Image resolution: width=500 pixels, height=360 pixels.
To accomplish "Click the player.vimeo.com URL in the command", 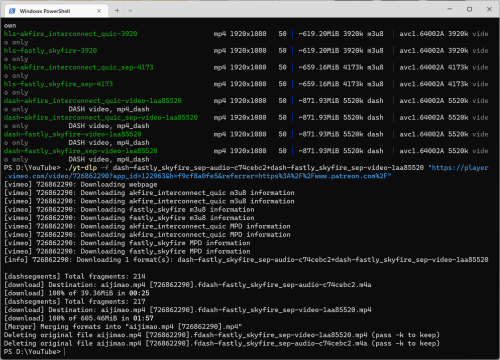I will point(246,172).
